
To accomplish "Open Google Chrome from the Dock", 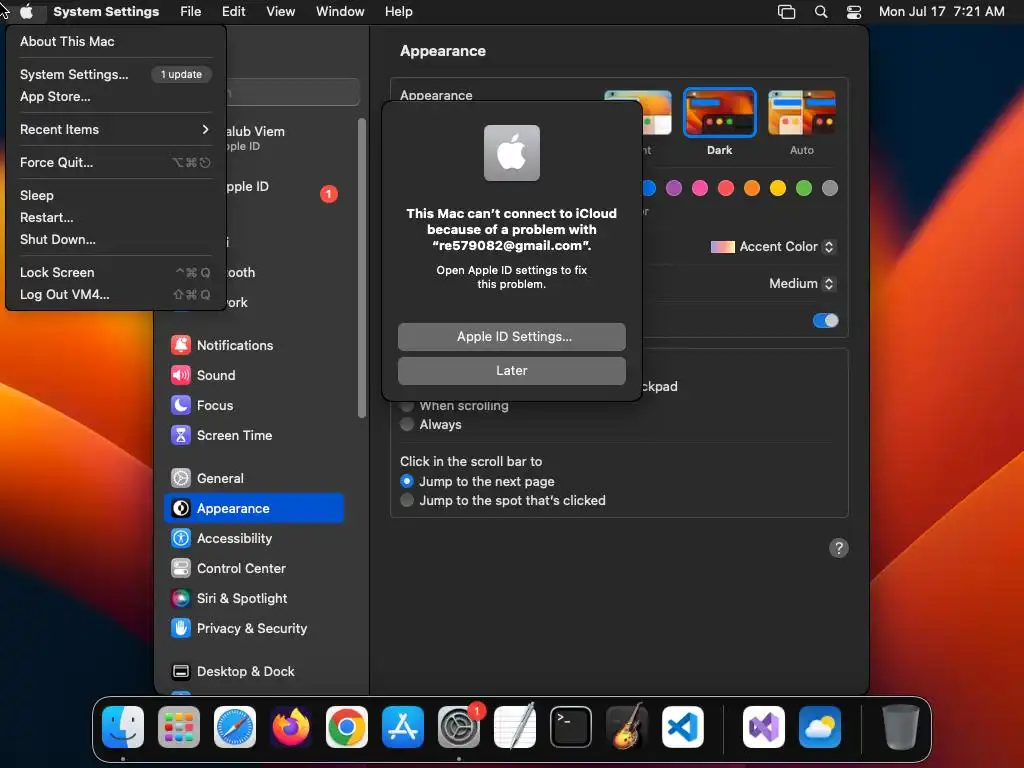I will point(347,727).
